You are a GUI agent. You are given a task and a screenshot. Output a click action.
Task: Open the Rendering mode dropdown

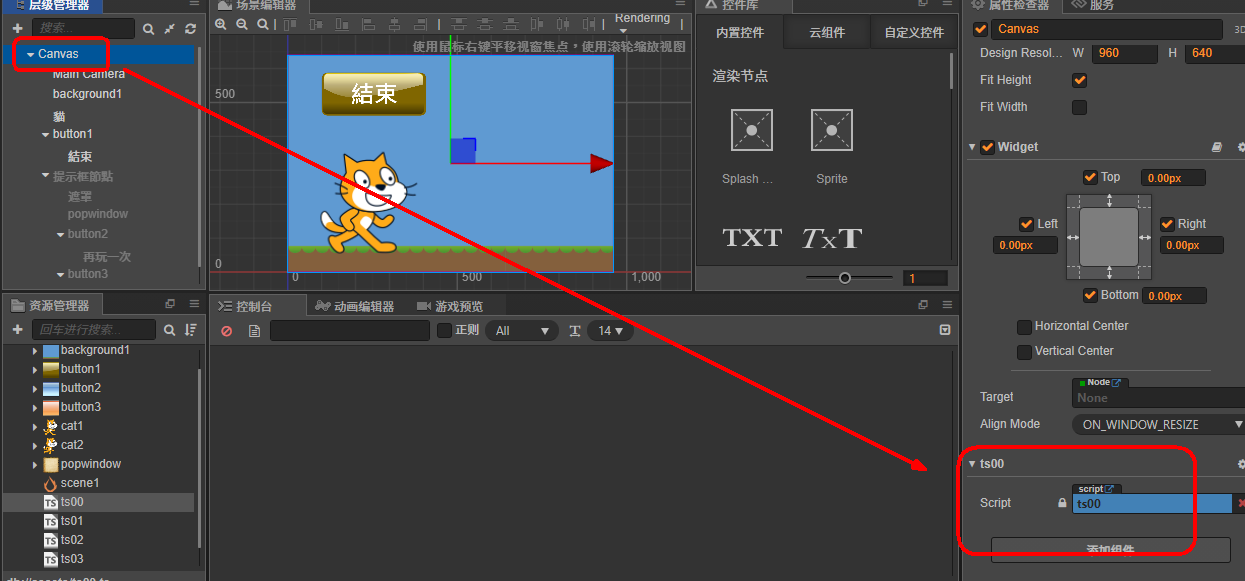642,20
